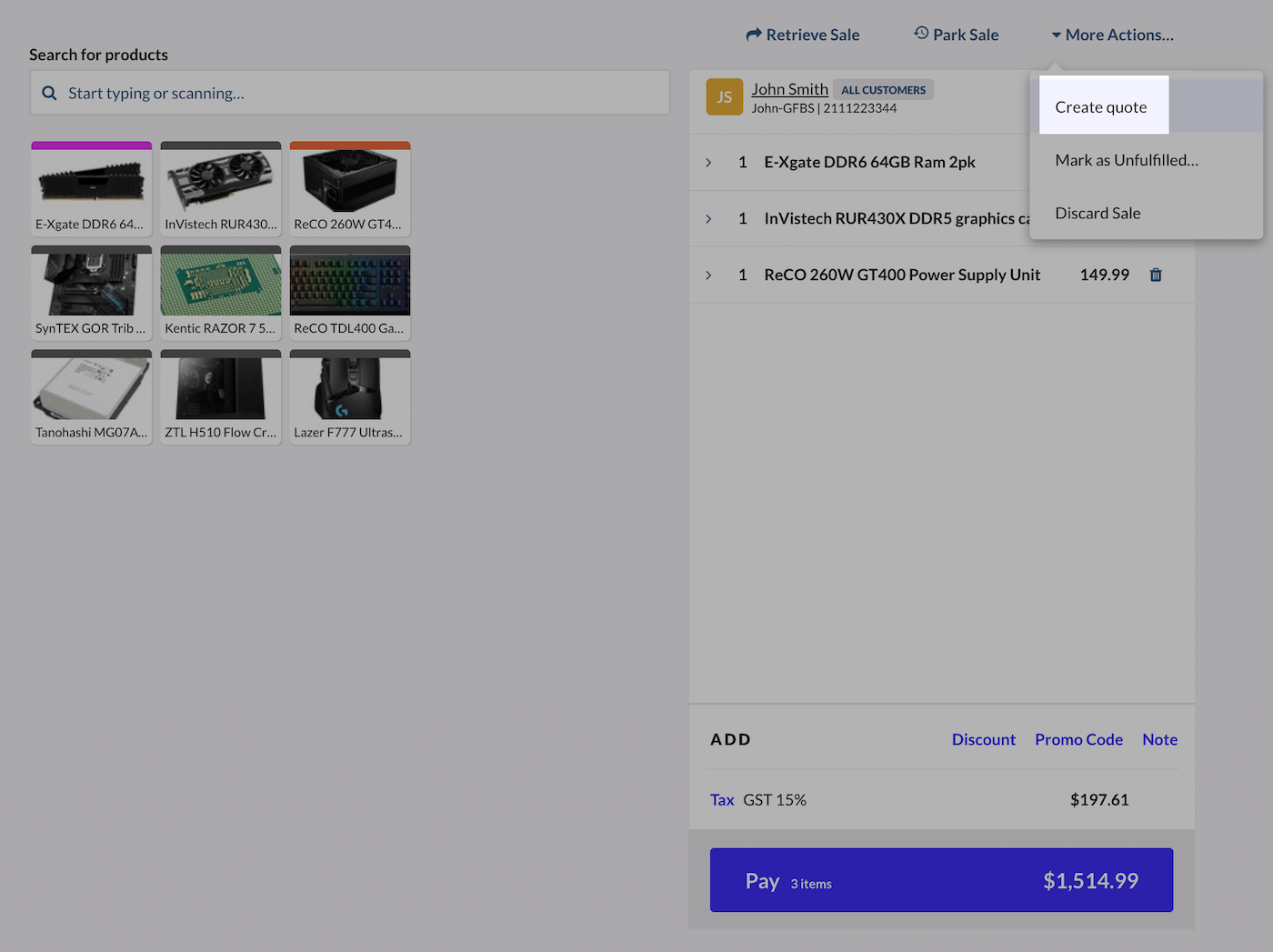The height and width of the screenshot is (952, 1273).
Task: Expand the E-Xgate DDR6 line item
Action: [708, 162]
